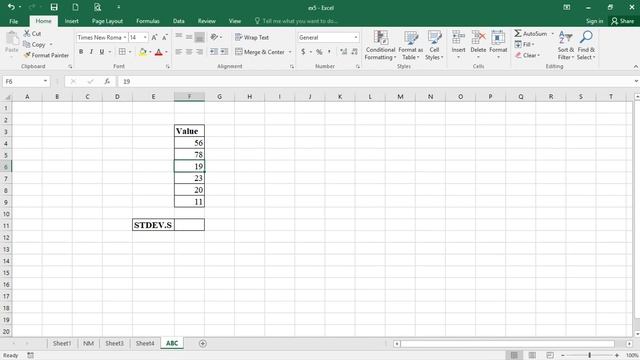Switch to Page Layout view in the status bar
640x360 pixels.
[x=532, y=355]
